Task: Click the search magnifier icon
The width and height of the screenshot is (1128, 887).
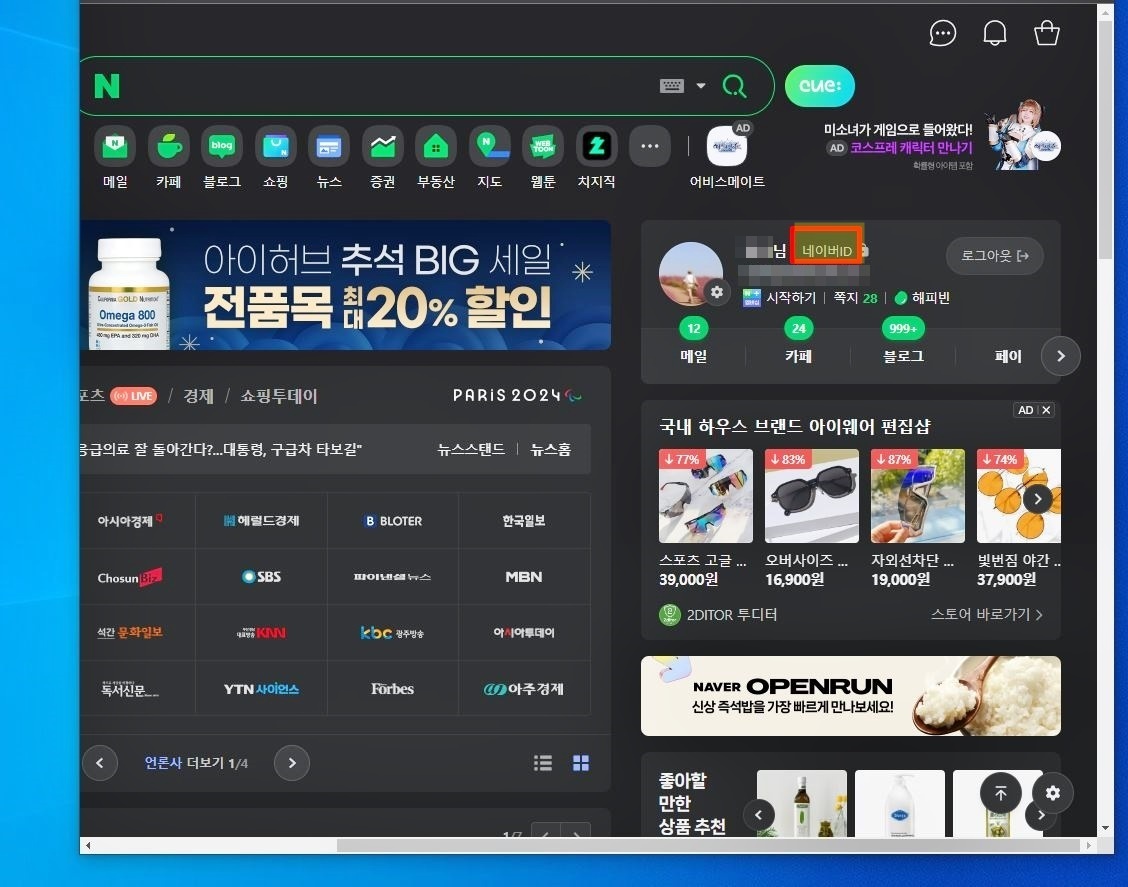Action: pos(734,86)
